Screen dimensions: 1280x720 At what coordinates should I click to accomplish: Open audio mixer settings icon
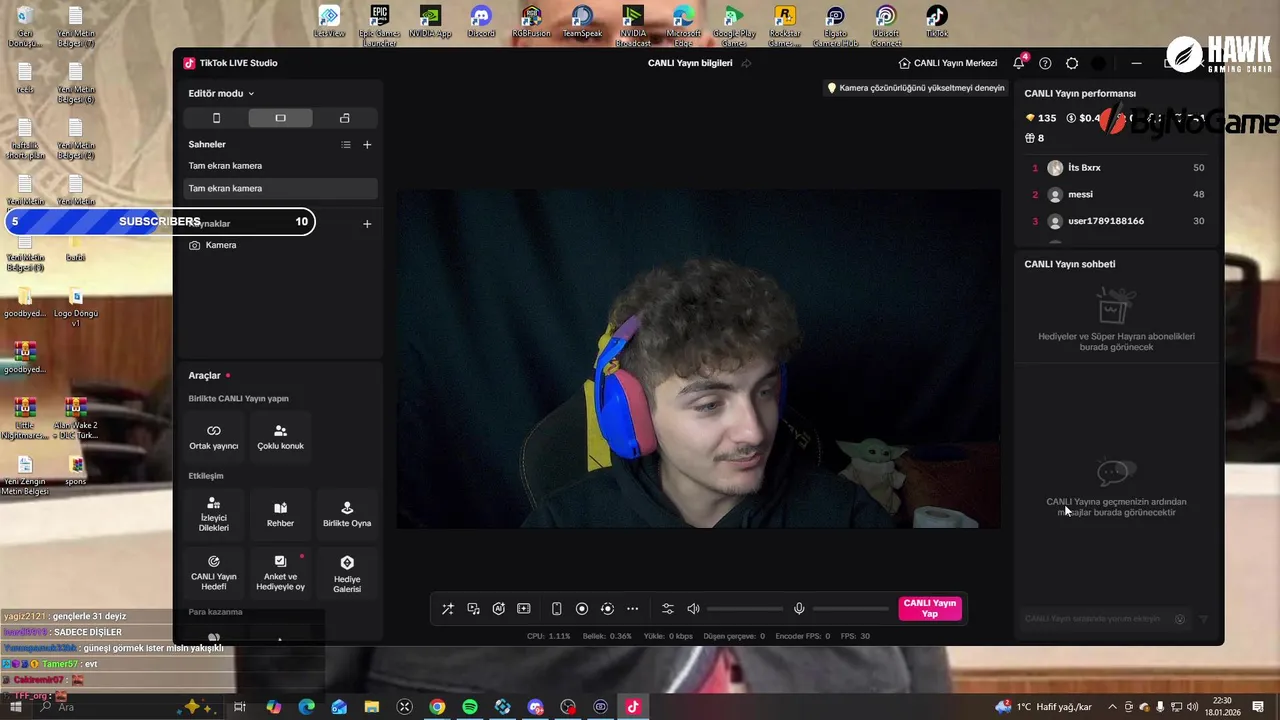click(668, 609)
